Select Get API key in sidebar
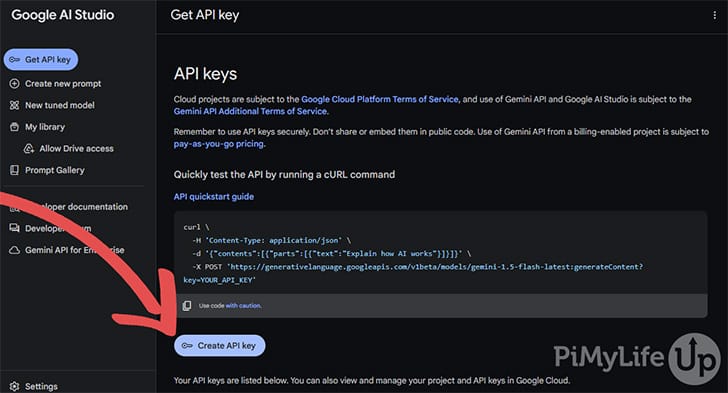The height and width of the screenshot is (393, 728). (41, 59)
